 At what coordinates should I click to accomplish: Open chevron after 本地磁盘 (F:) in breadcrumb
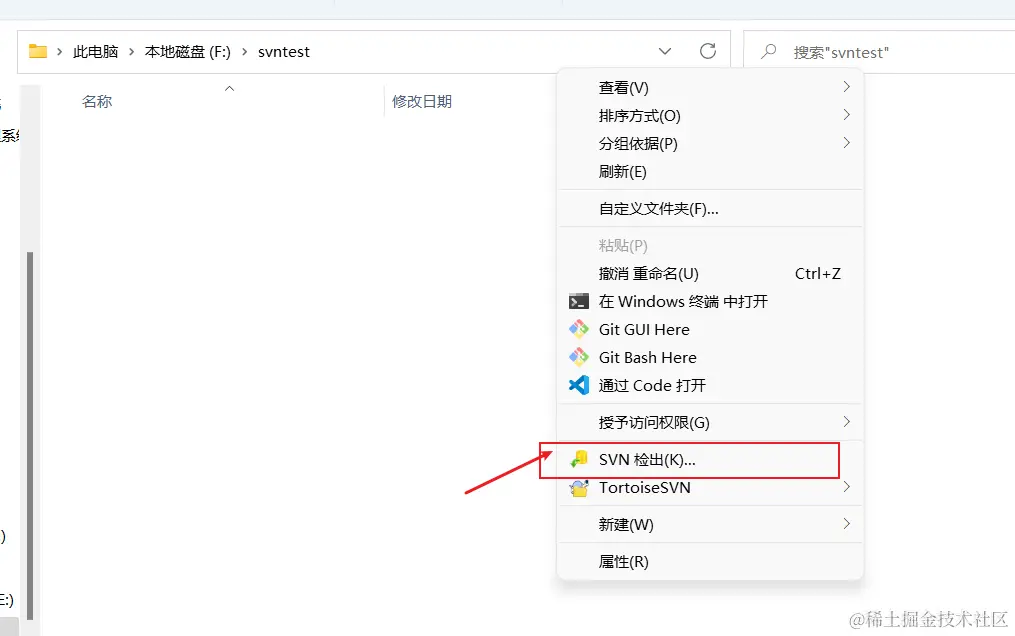coord(245,52)
